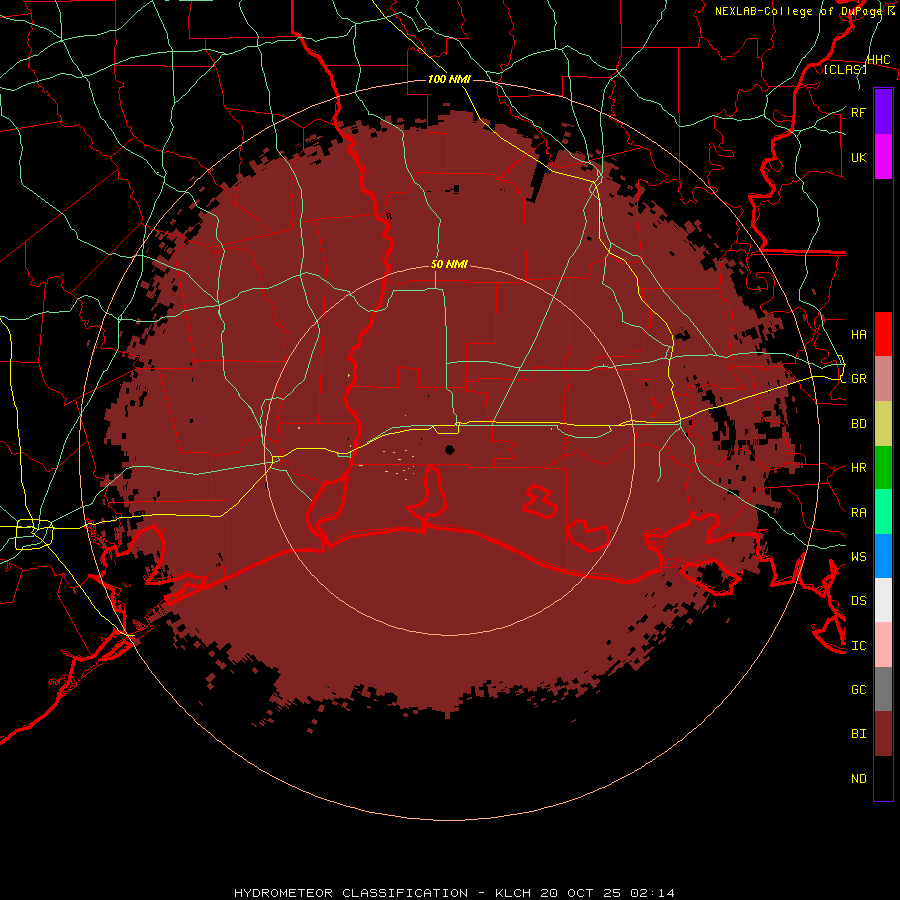
Task: Select the BD yellow legend block
Action: click(883, 423)
